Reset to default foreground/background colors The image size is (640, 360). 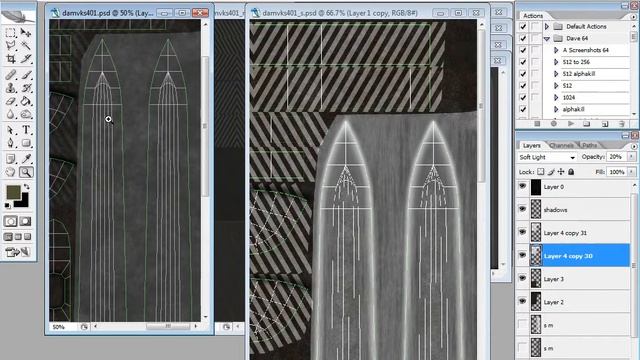pos(8,205)
